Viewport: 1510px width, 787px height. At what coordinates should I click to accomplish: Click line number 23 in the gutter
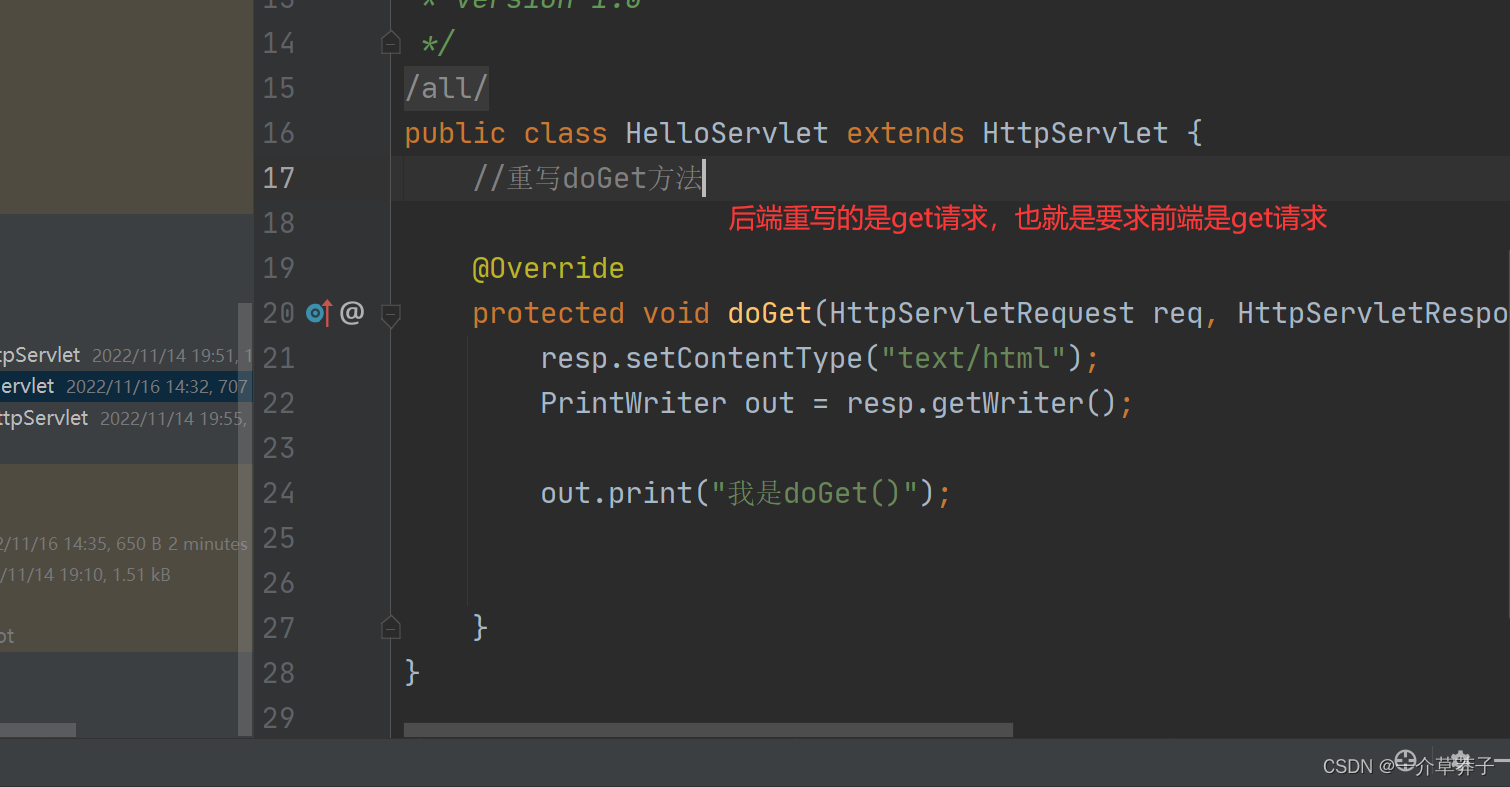pyautogui.click(x=279, y=448)
